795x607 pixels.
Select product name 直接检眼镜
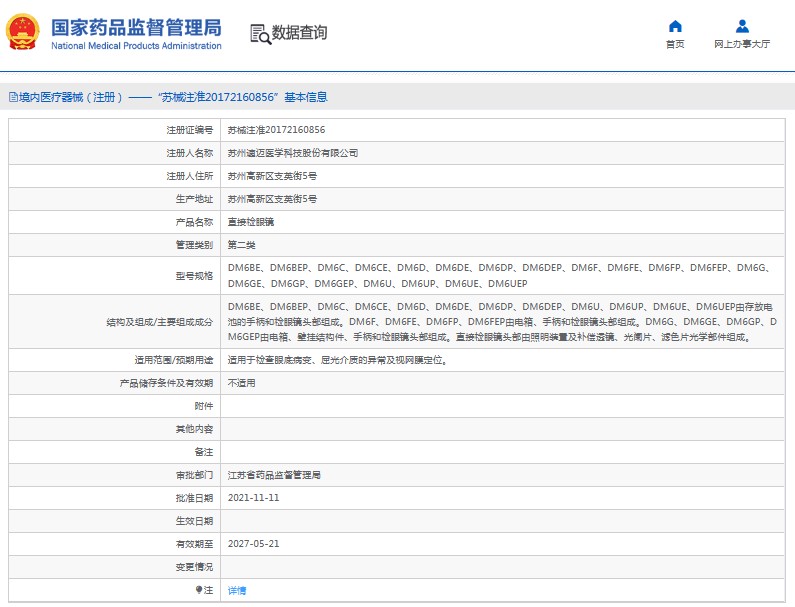[x=250, y=222]
